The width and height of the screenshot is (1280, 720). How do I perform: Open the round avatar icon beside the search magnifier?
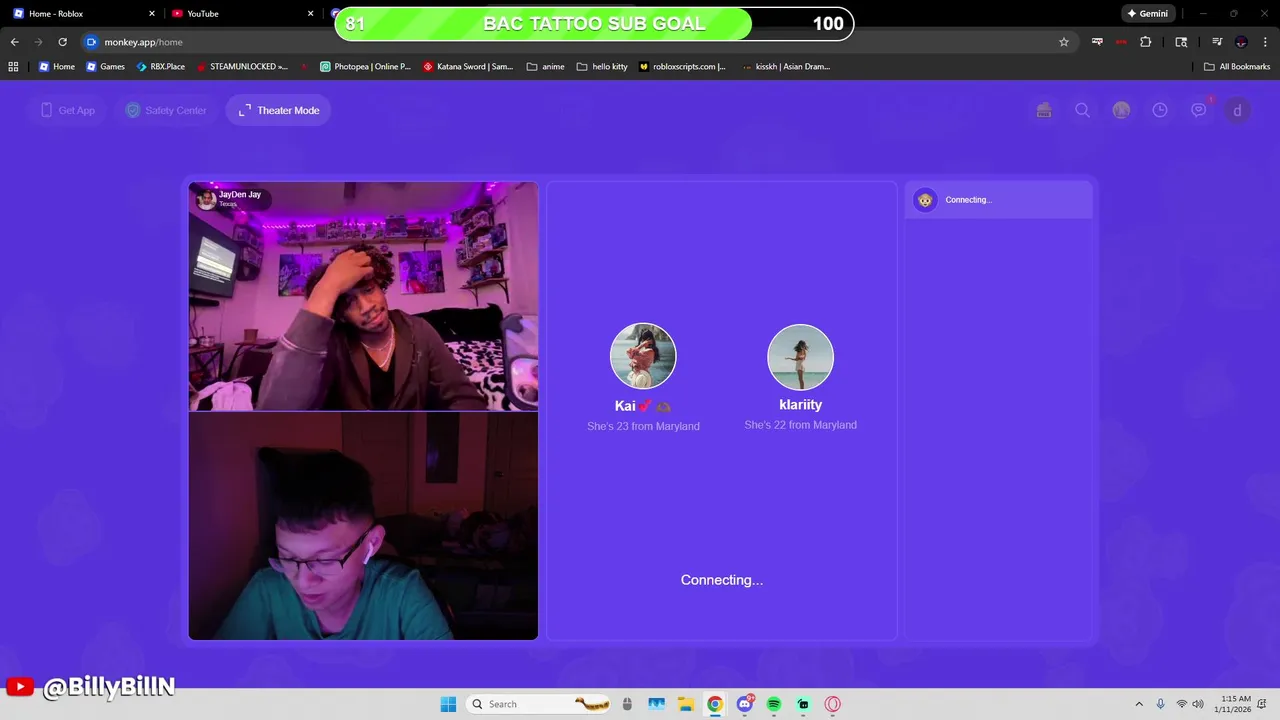click(1121, 110)
